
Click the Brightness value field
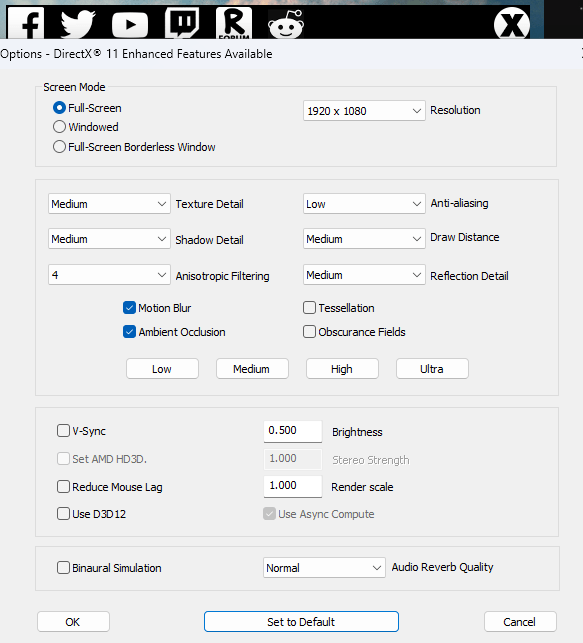(x=293, y=431)
